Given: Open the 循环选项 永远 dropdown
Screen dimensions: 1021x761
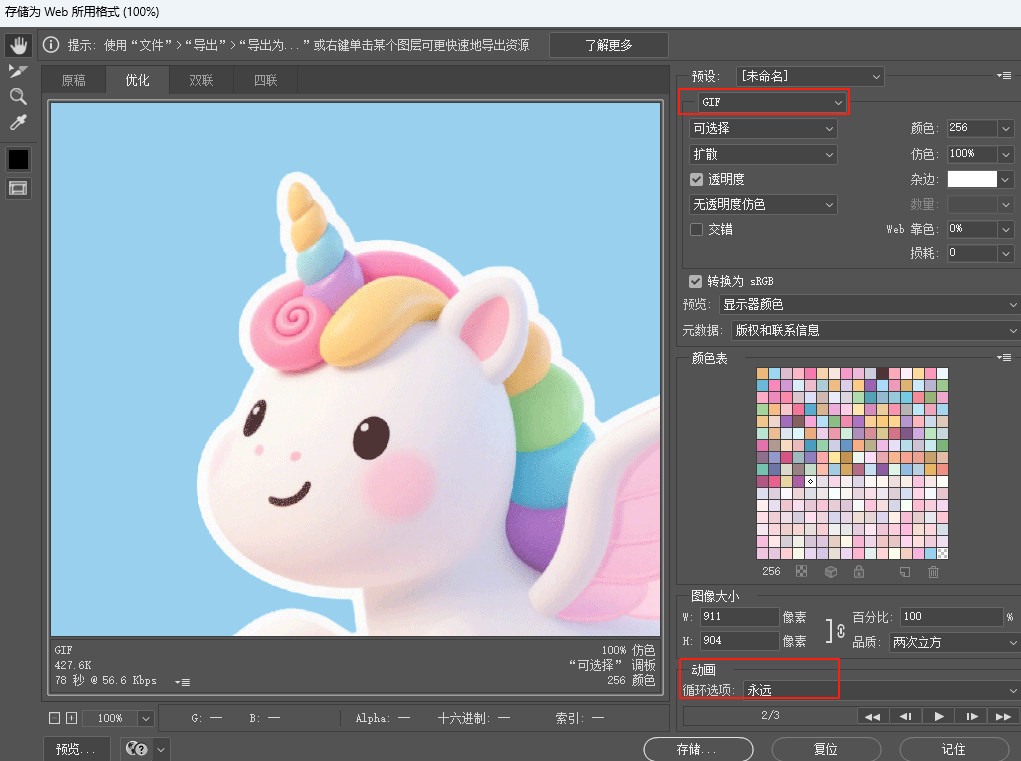Looking at the screenshot, I should coord(882,690).
